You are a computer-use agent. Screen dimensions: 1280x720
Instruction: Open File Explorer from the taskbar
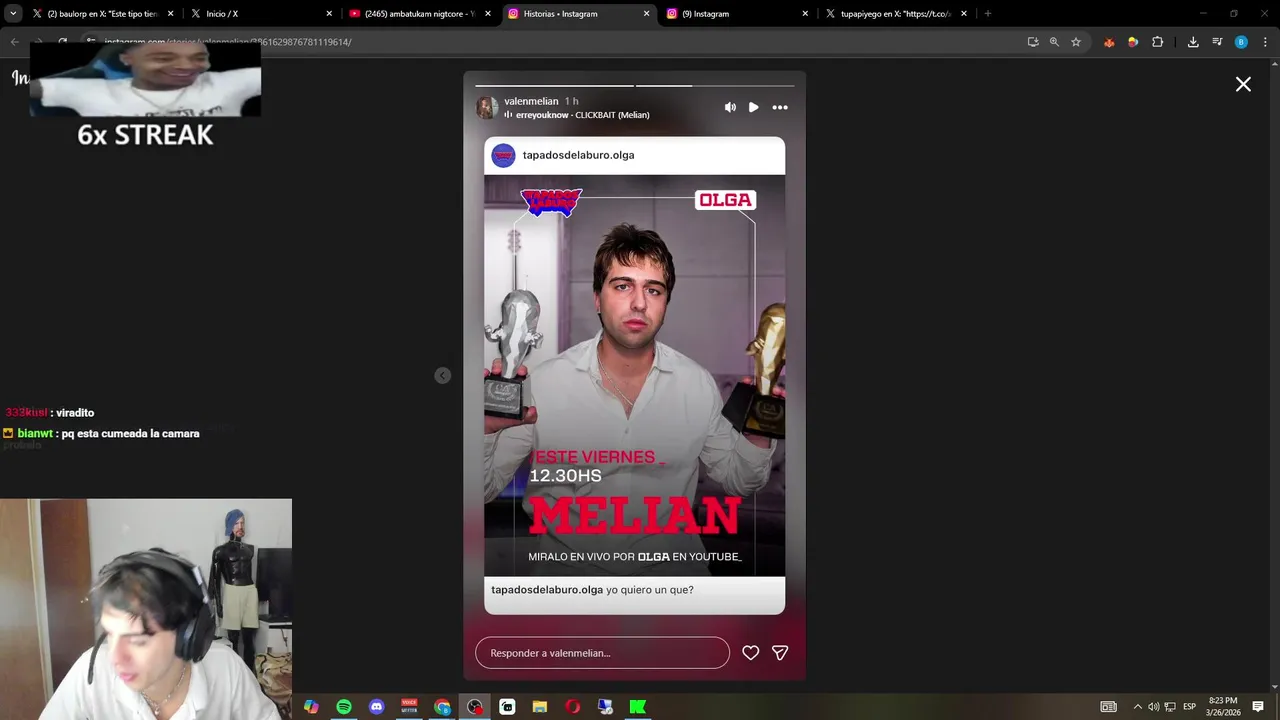540,707
